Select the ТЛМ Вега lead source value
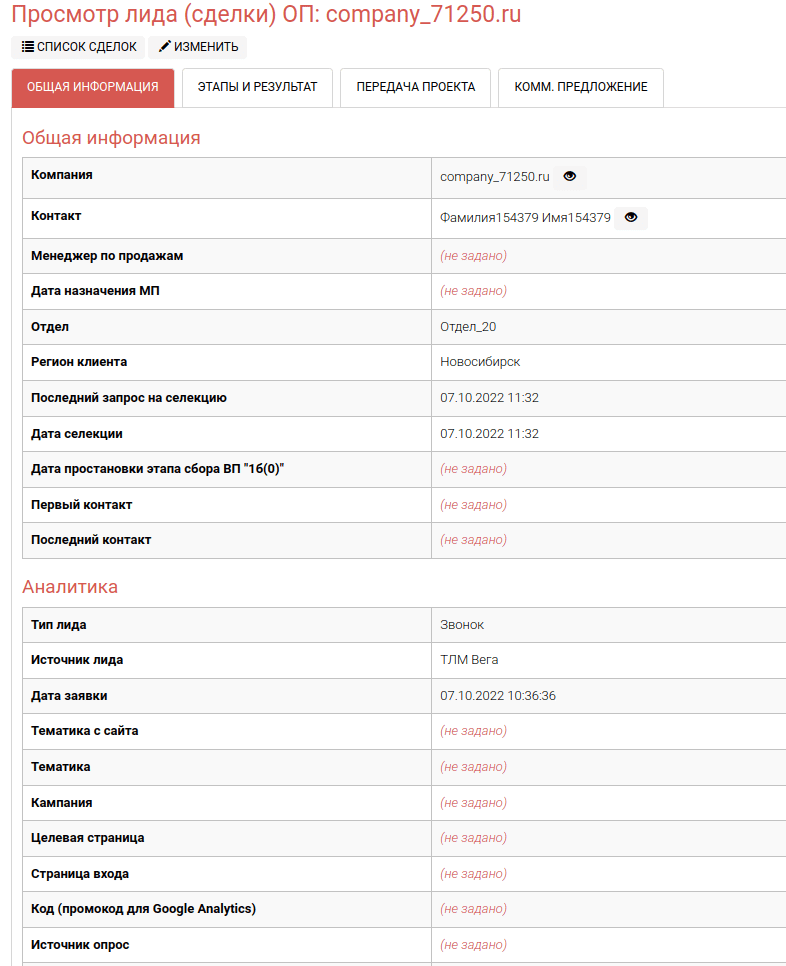The width and height of the screenshot is (786, 966). [469, 660]
